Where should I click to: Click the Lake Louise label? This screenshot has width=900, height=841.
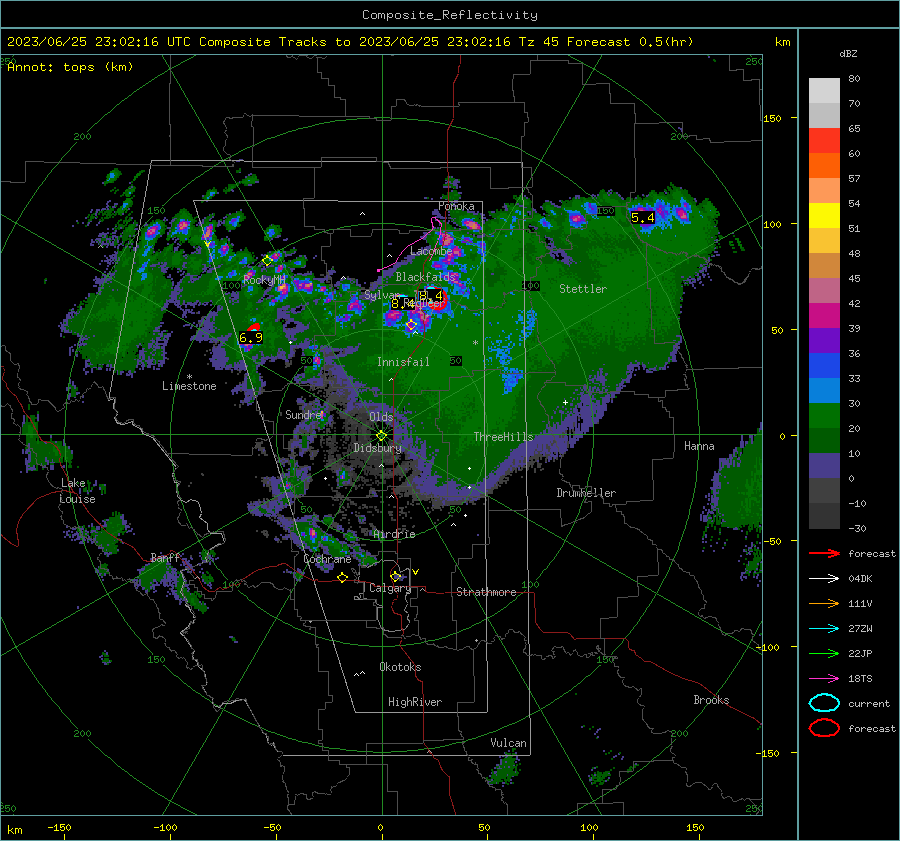tap(77, 491)
